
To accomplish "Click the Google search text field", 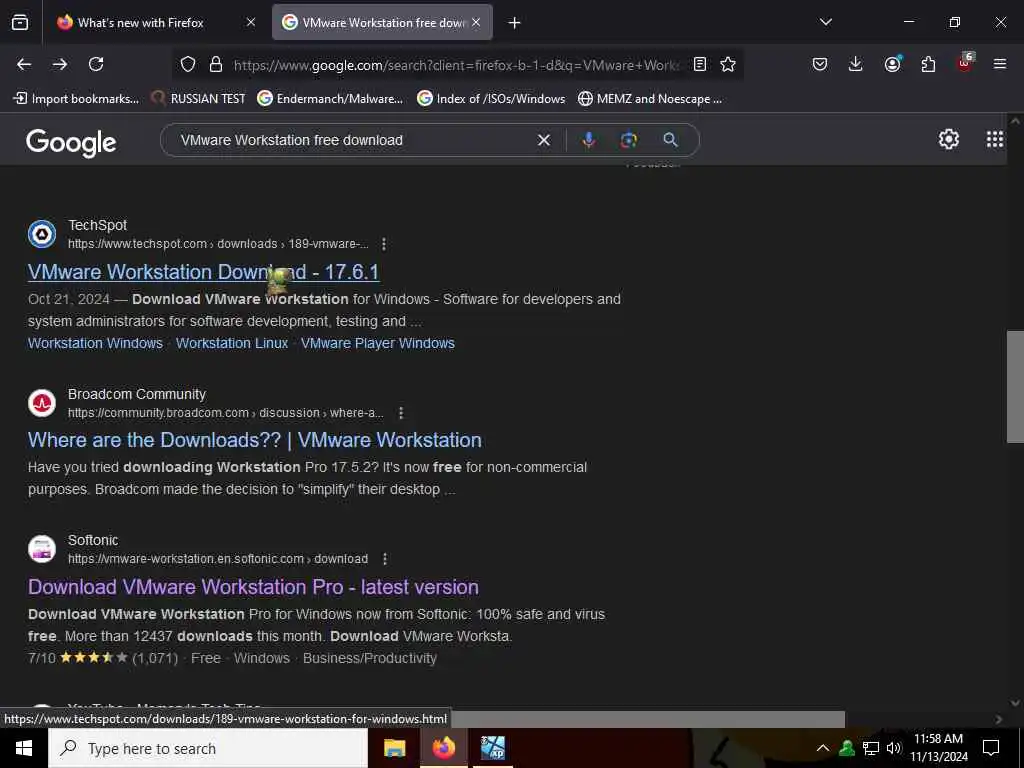I will pyautogui.click(x=353, y=140).
